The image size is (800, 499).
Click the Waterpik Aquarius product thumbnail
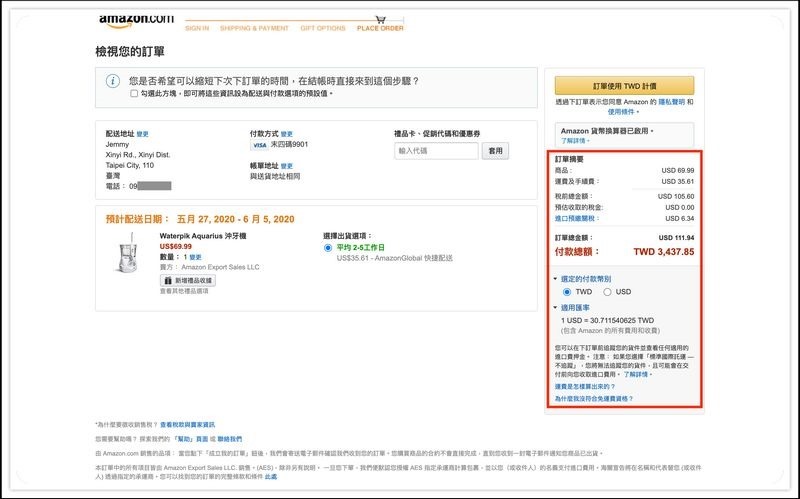coord(127,253)
